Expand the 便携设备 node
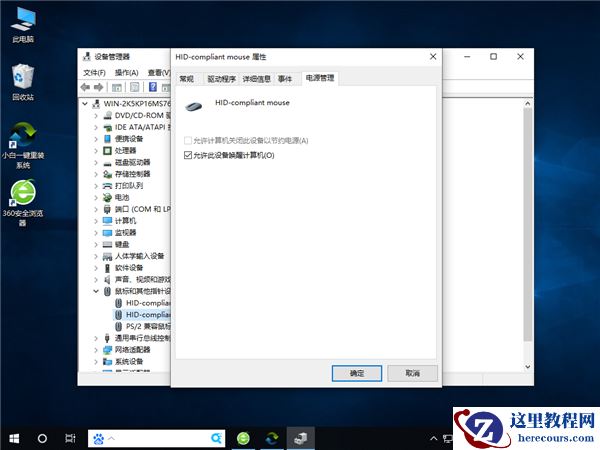The width and height of the screenshot is (600, 450). point(96,139)
